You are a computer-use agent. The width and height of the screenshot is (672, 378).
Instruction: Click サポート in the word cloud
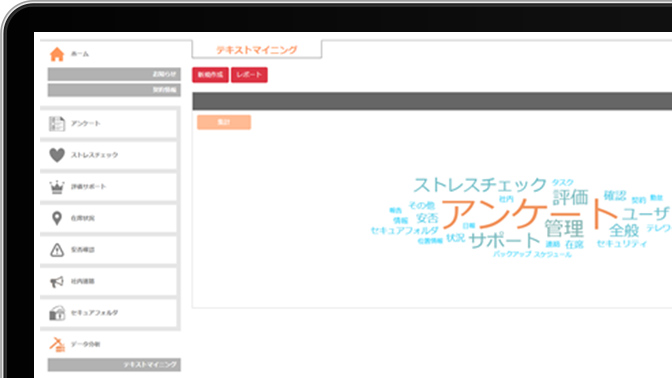pyautogui.click(x=504, y=240)
